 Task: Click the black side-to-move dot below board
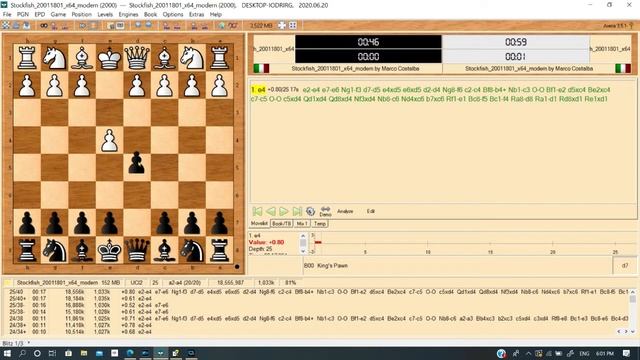[237, 267]
